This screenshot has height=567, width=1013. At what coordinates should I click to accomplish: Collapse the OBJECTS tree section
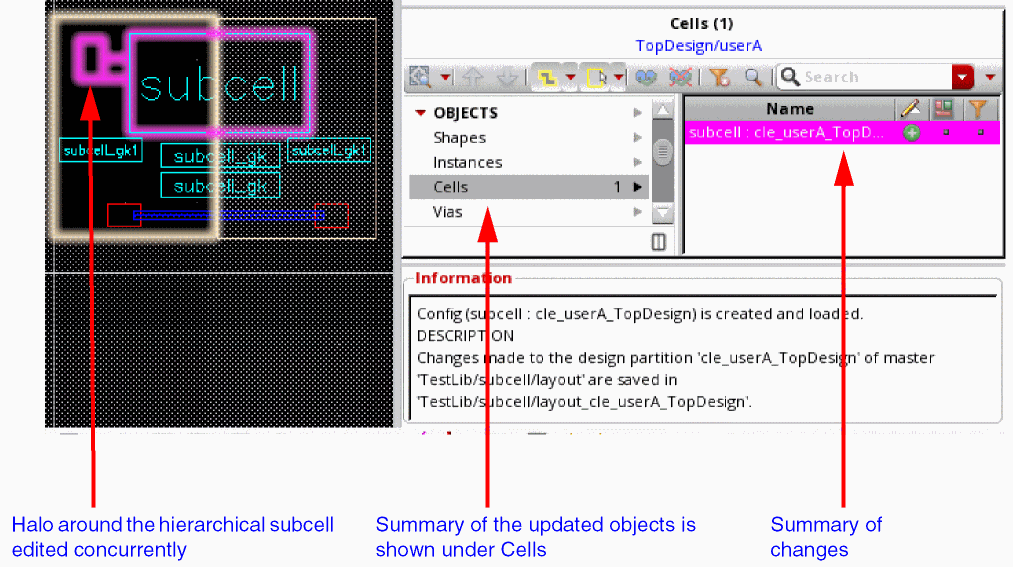point(421,113)
